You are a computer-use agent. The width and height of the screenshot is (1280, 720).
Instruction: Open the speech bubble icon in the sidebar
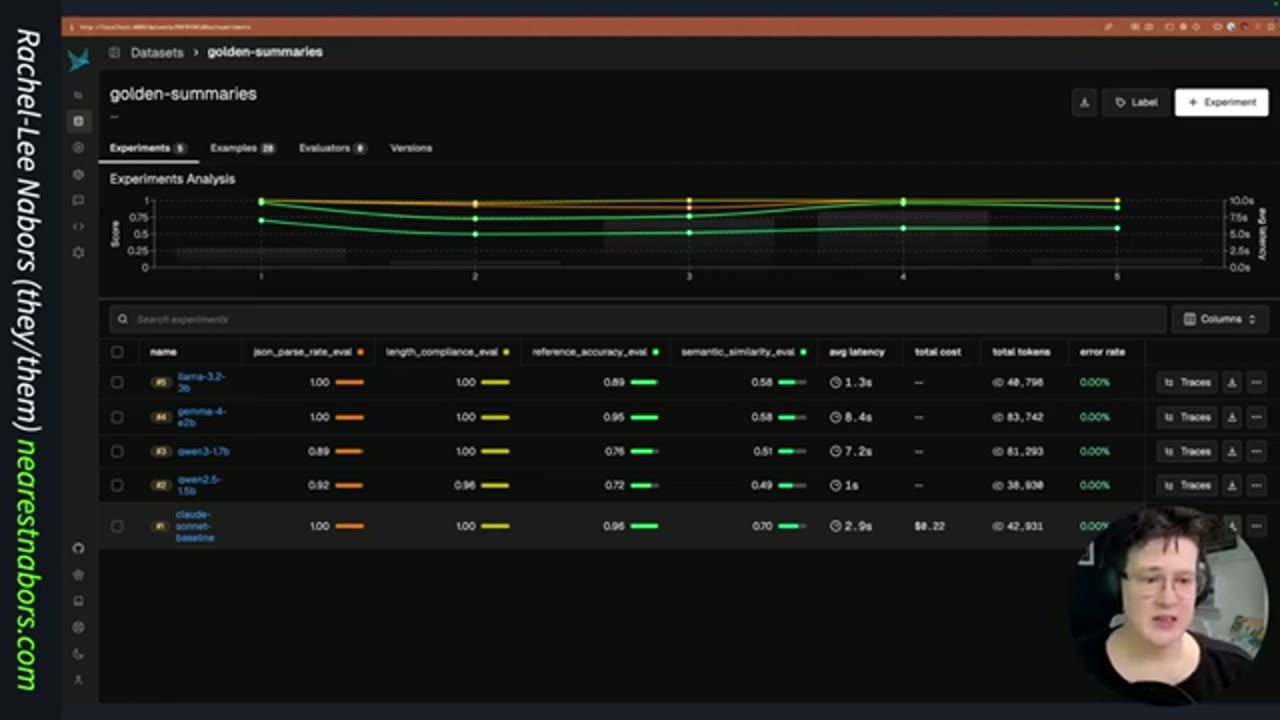click(x=79, y=200)
